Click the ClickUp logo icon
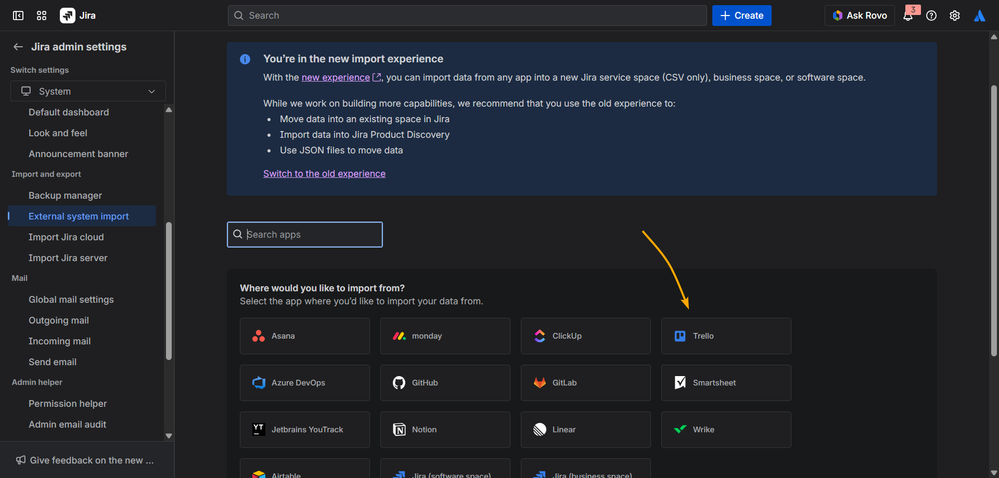The height and width of the screenshot is (478, 999). coord(540,336)
